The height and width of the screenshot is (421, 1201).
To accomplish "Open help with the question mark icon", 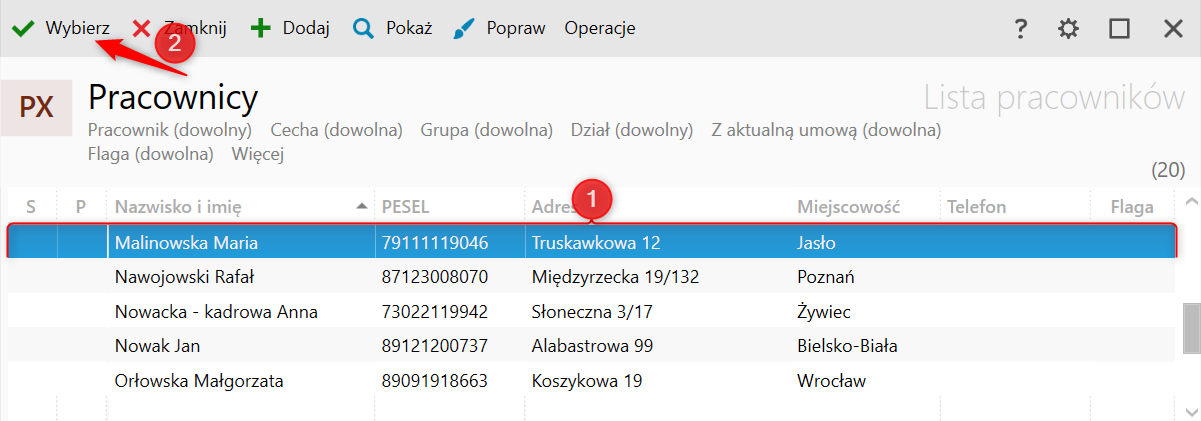I will [x=1020, y=29].
